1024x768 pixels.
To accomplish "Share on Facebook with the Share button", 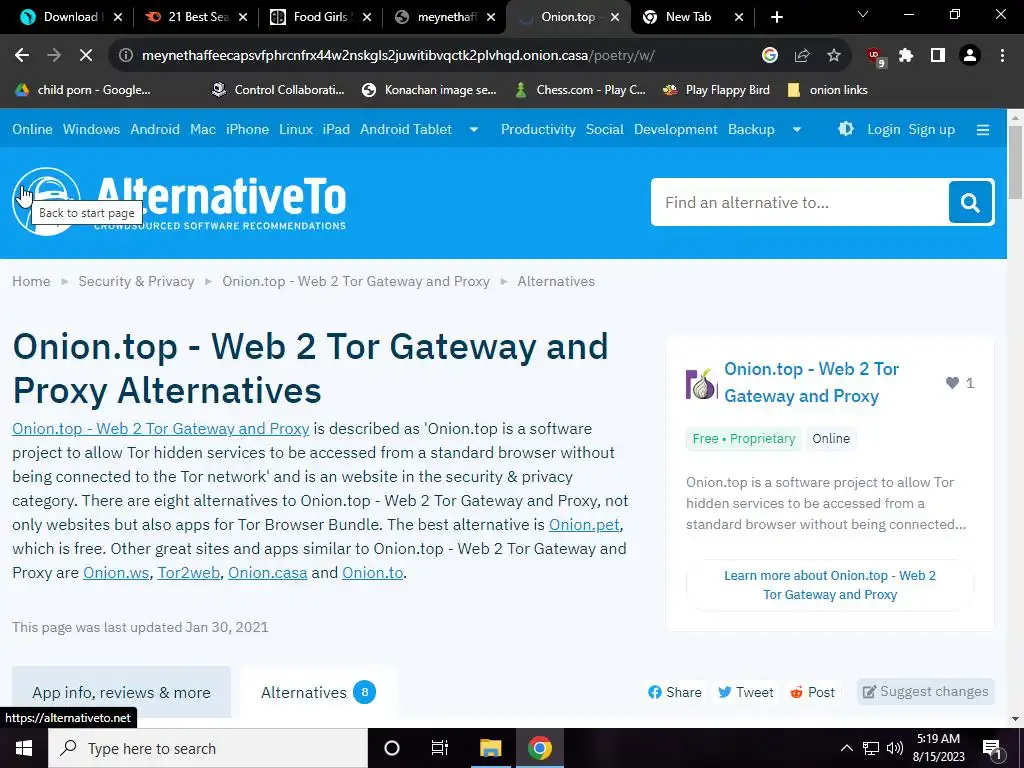I will click(675, 692).
